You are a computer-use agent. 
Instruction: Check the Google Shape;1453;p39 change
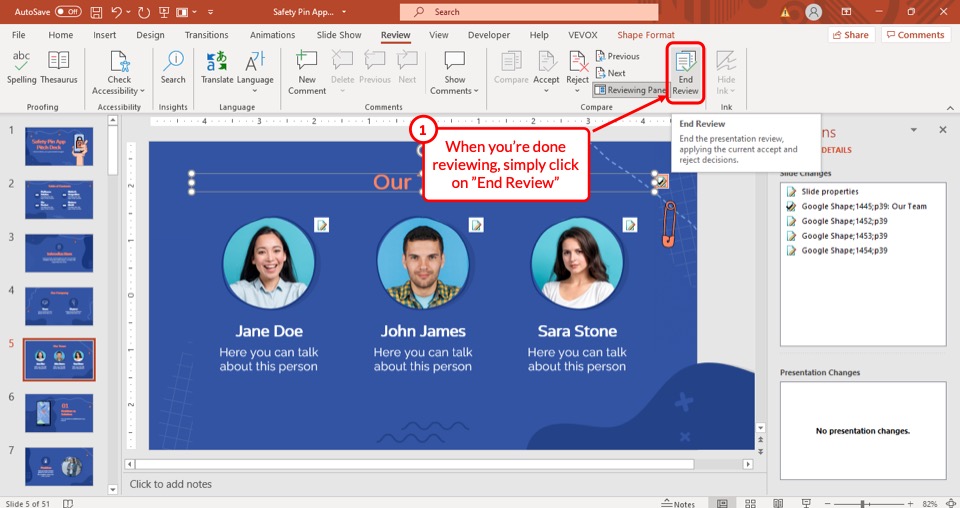(x=791, y=236)
